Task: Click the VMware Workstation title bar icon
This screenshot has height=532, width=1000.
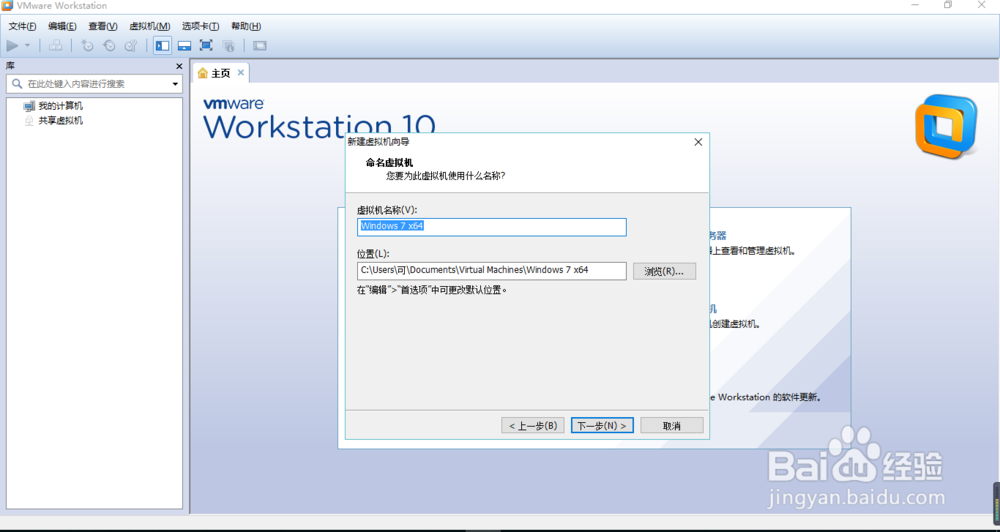Action: coord(8,6)
